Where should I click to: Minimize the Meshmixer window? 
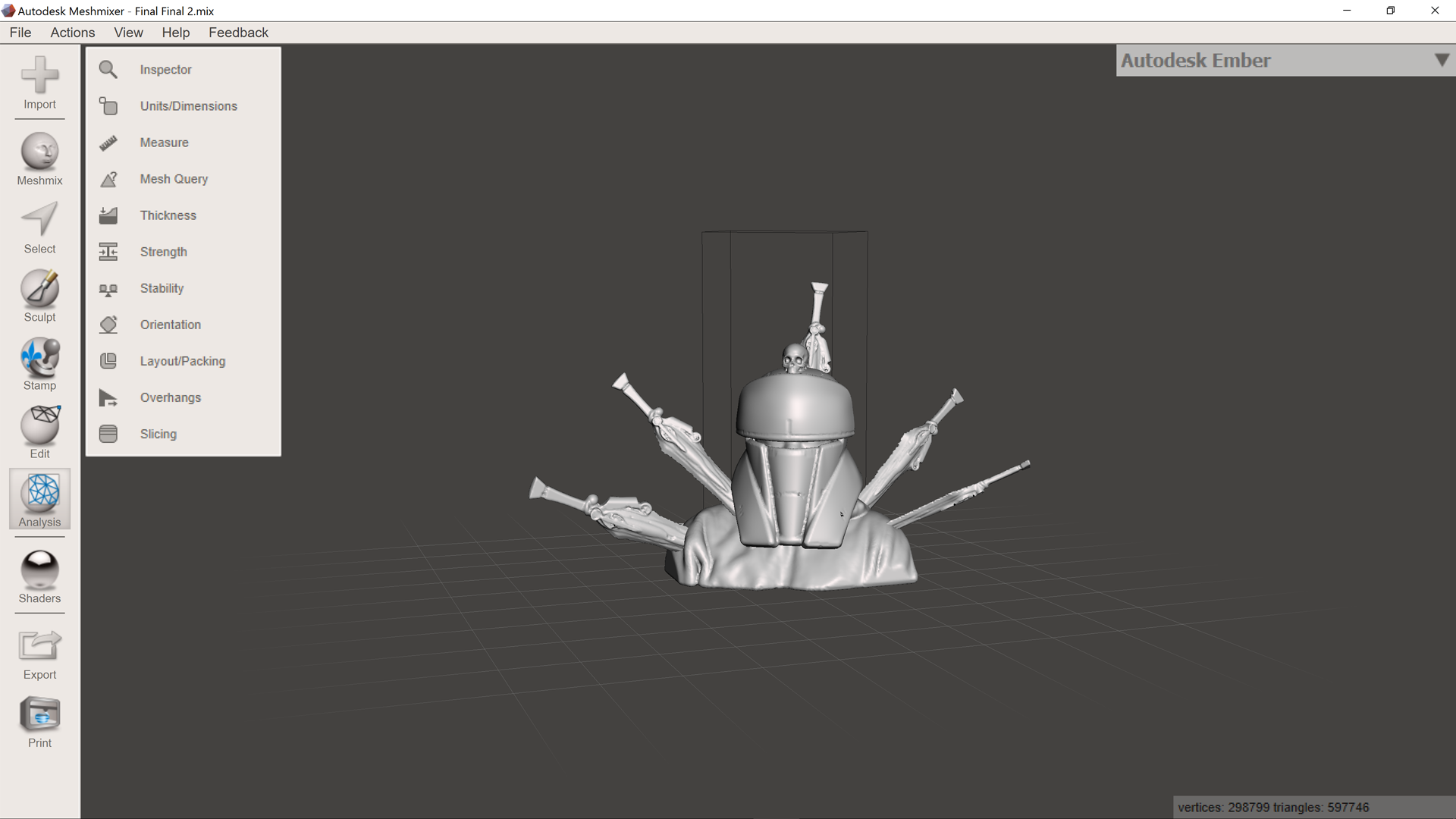click(x=1347, y=11)
